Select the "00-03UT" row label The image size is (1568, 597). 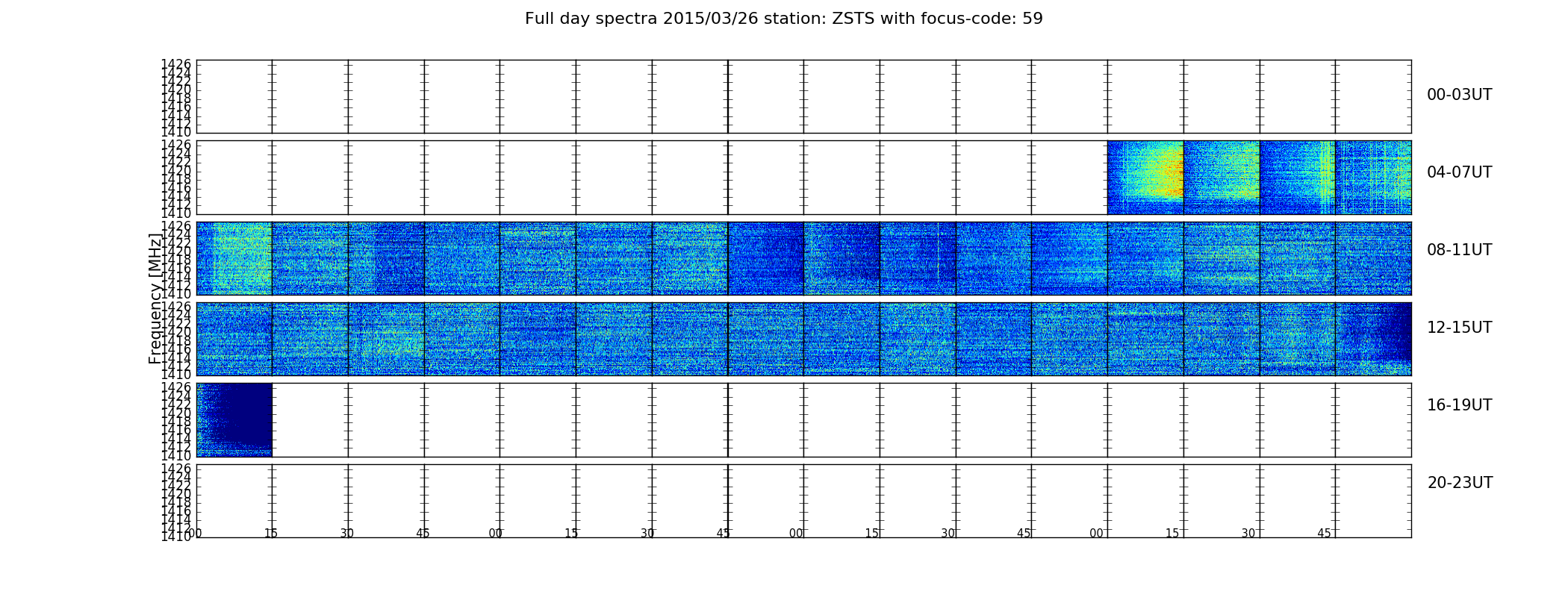coord(1459,95)
